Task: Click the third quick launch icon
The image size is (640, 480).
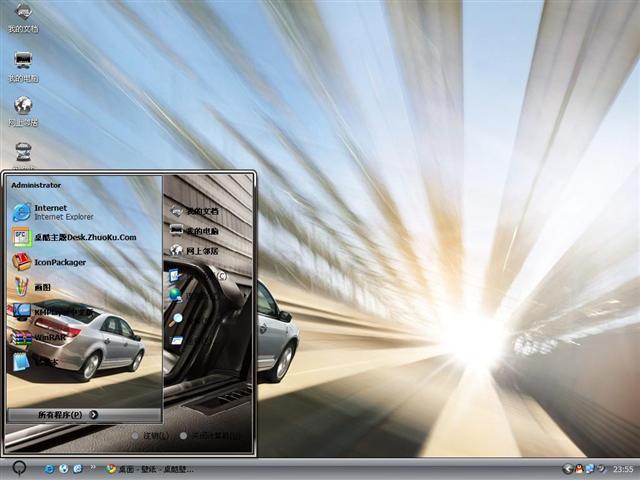Action: [x=78, y=469]
